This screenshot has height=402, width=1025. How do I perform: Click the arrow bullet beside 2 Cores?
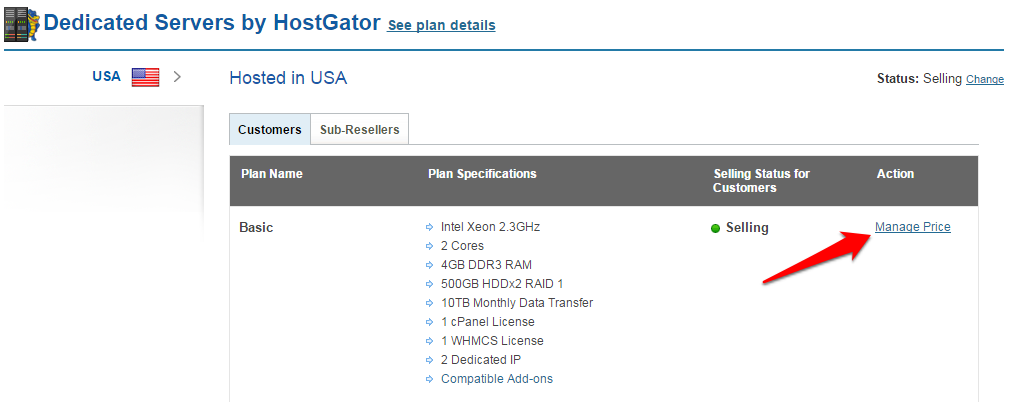(429, 246)
